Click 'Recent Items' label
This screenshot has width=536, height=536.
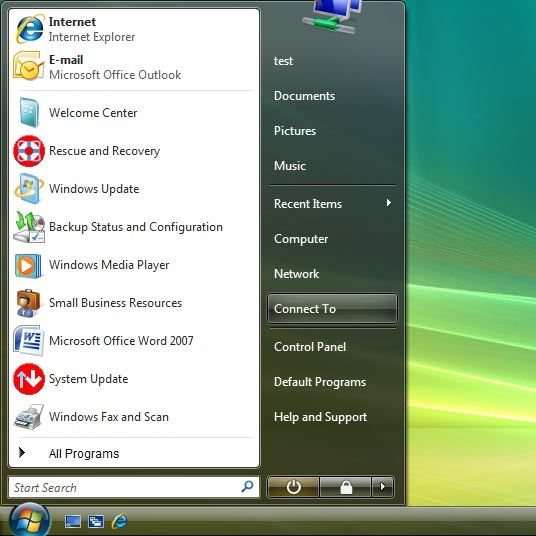point(308,204)
